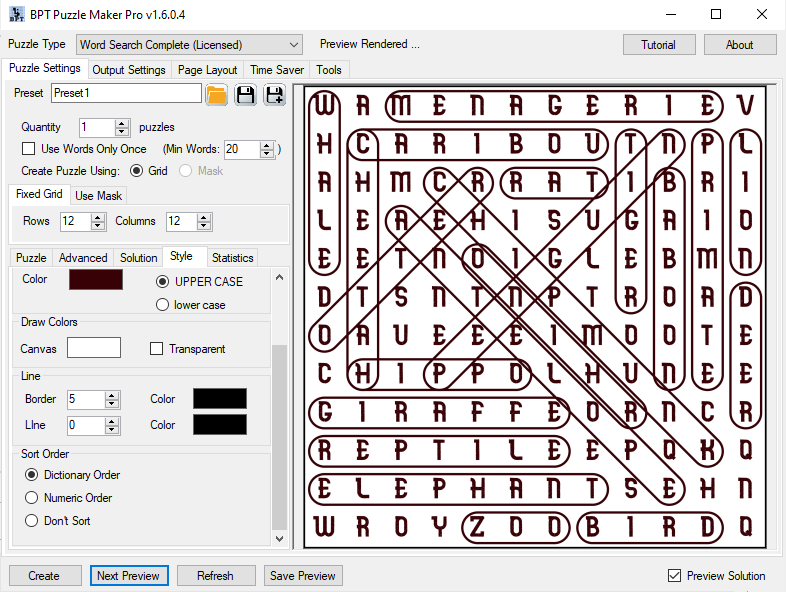
Task: Click Save Preview button
Action: coord(303,575)
